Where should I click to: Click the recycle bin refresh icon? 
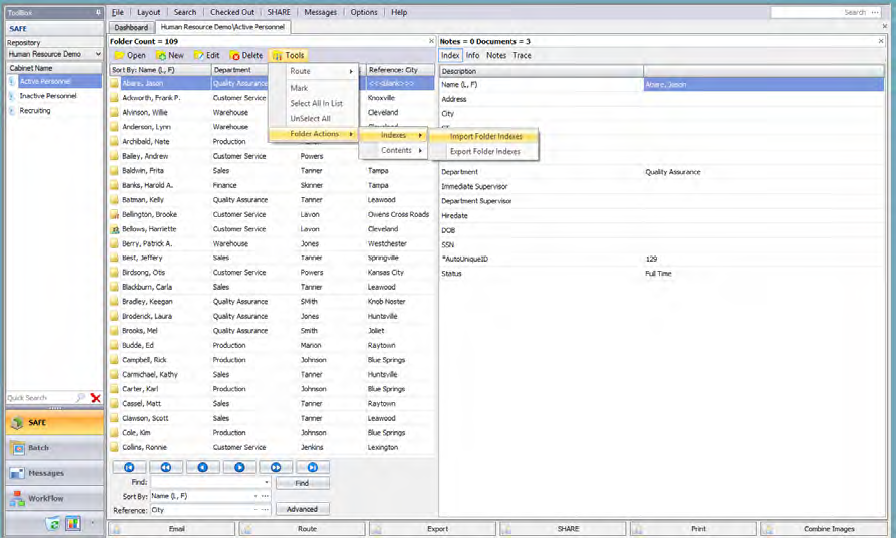click(53, 523)
